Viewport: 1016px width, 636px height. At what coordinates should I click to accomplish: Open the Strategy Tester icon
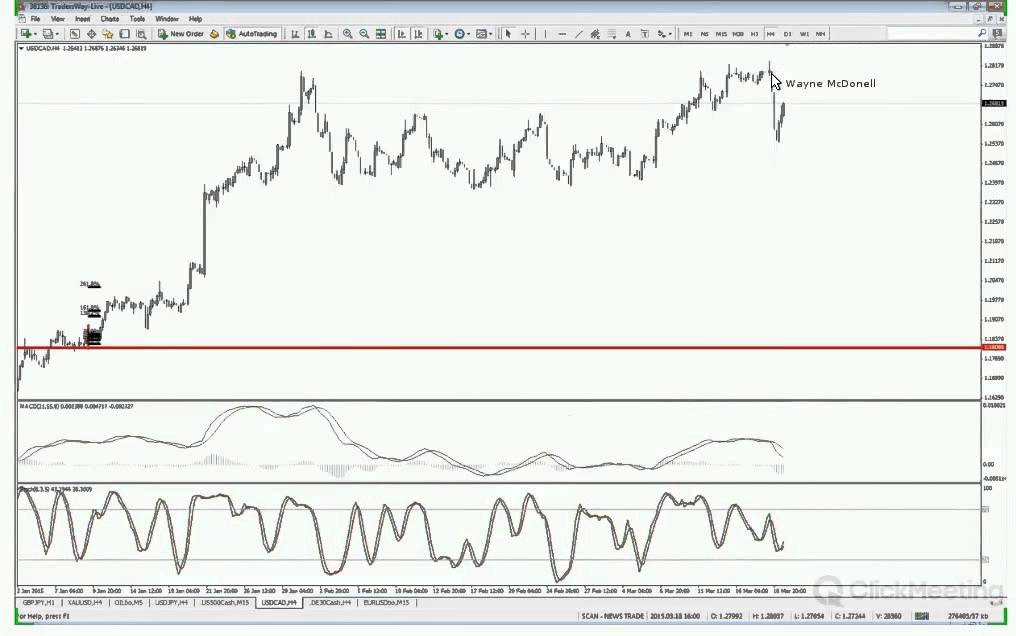(x=141, y=34)
